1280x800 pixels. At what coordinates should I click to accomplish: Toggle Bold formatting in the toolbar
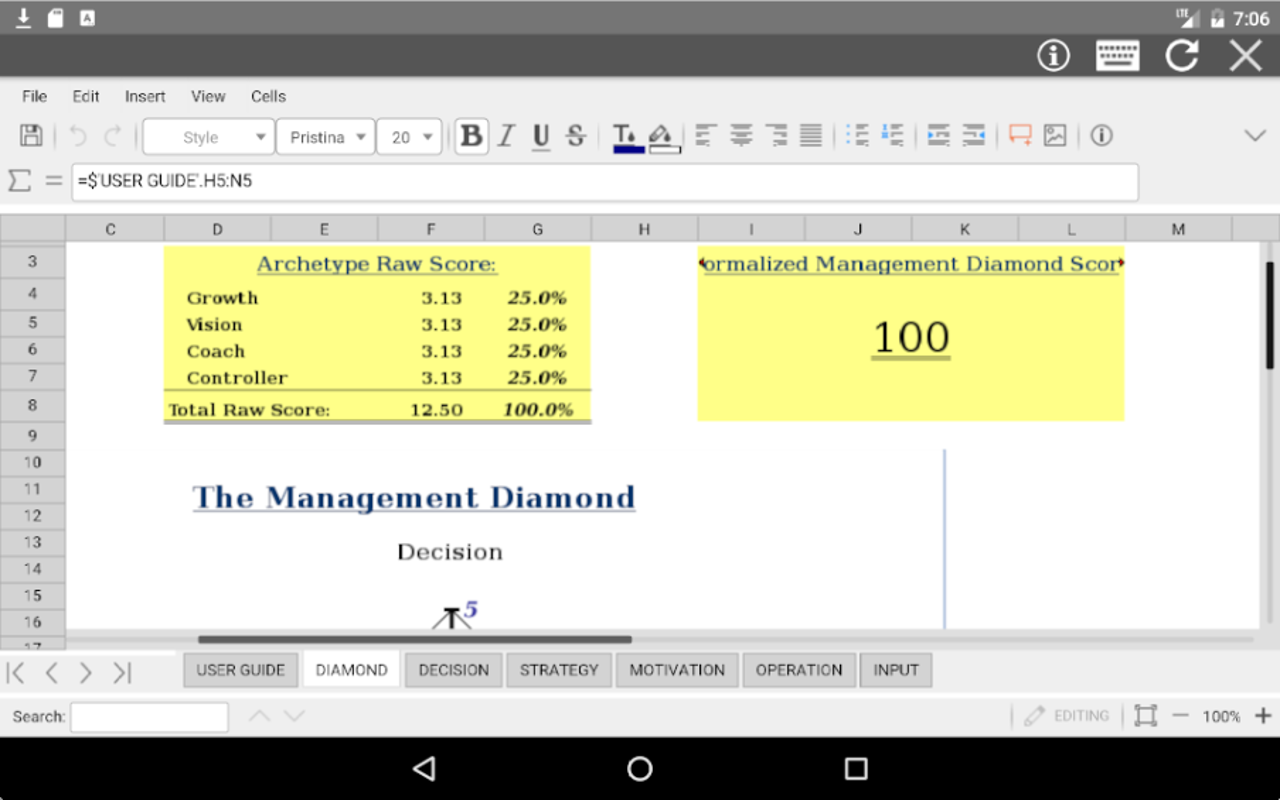471,136
